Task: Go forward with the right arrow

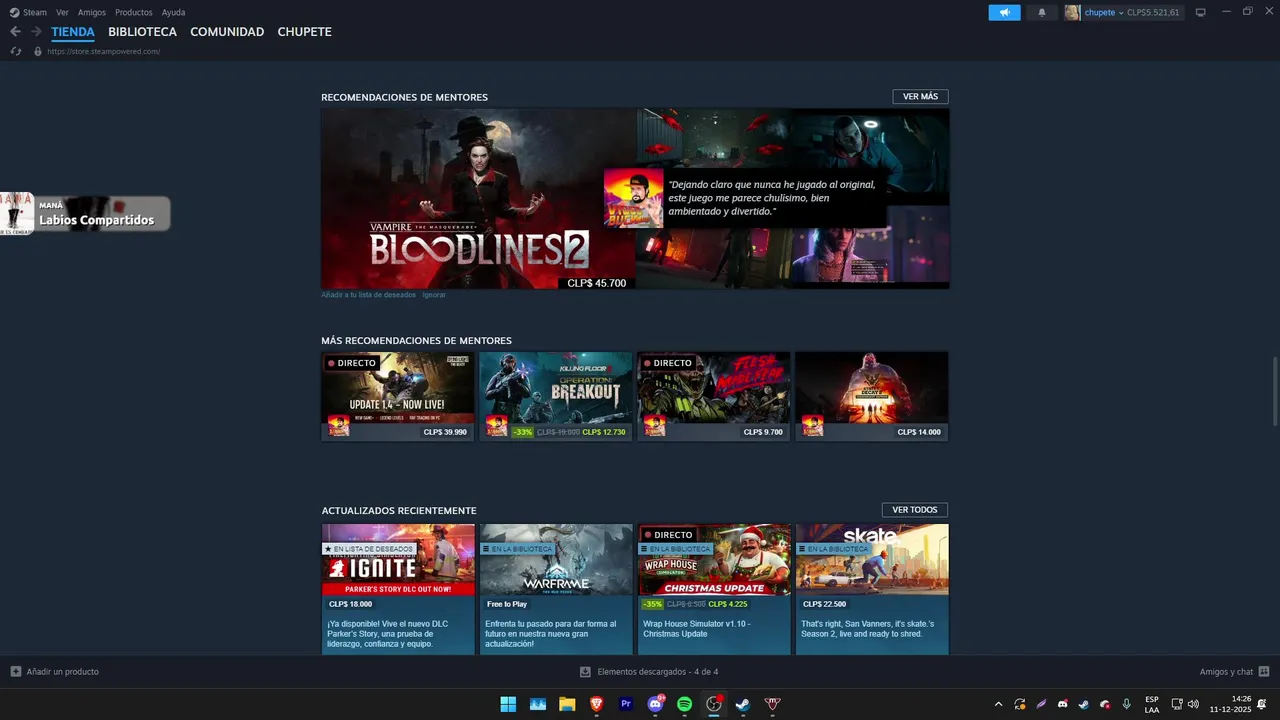Action: click(36, 32)
